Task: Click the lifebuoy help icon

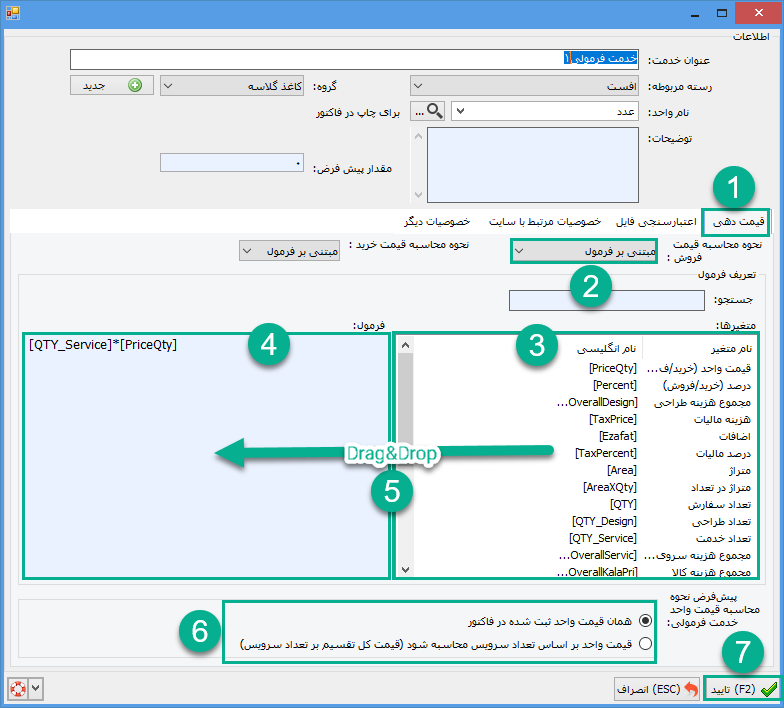Action: coord(14,689)
